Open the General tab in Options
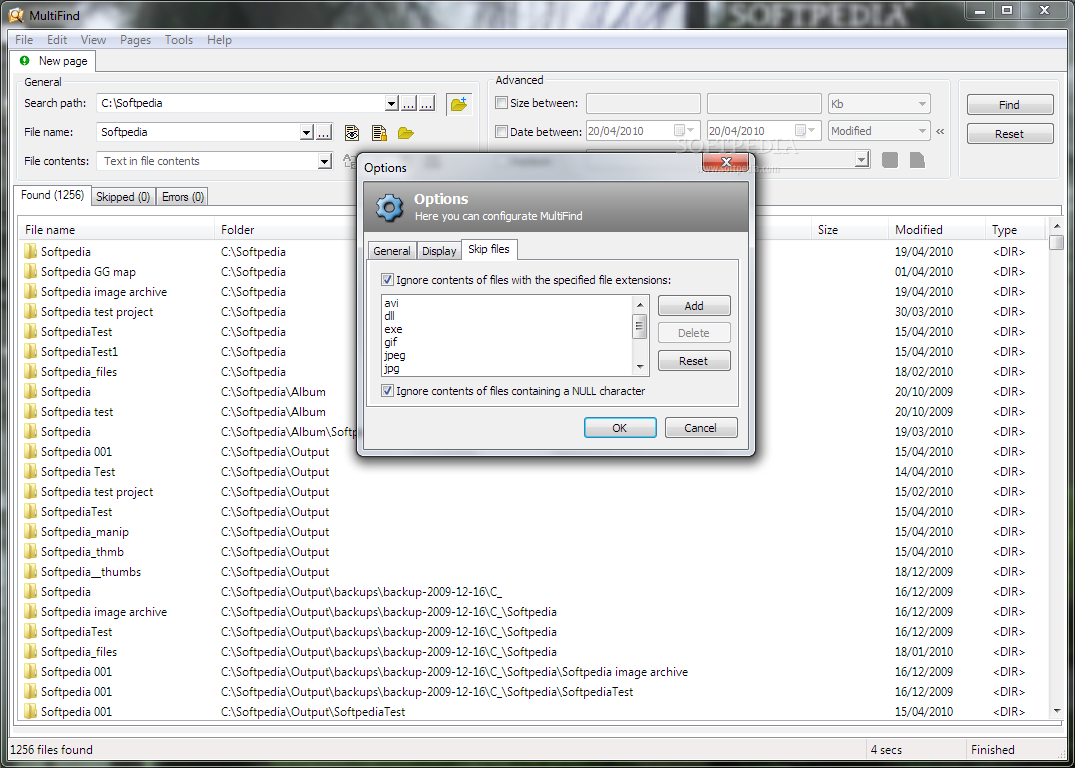Image resolution: width=1075 pixels, height=768 pixels. pyautogui.click(x=392, y=251)
